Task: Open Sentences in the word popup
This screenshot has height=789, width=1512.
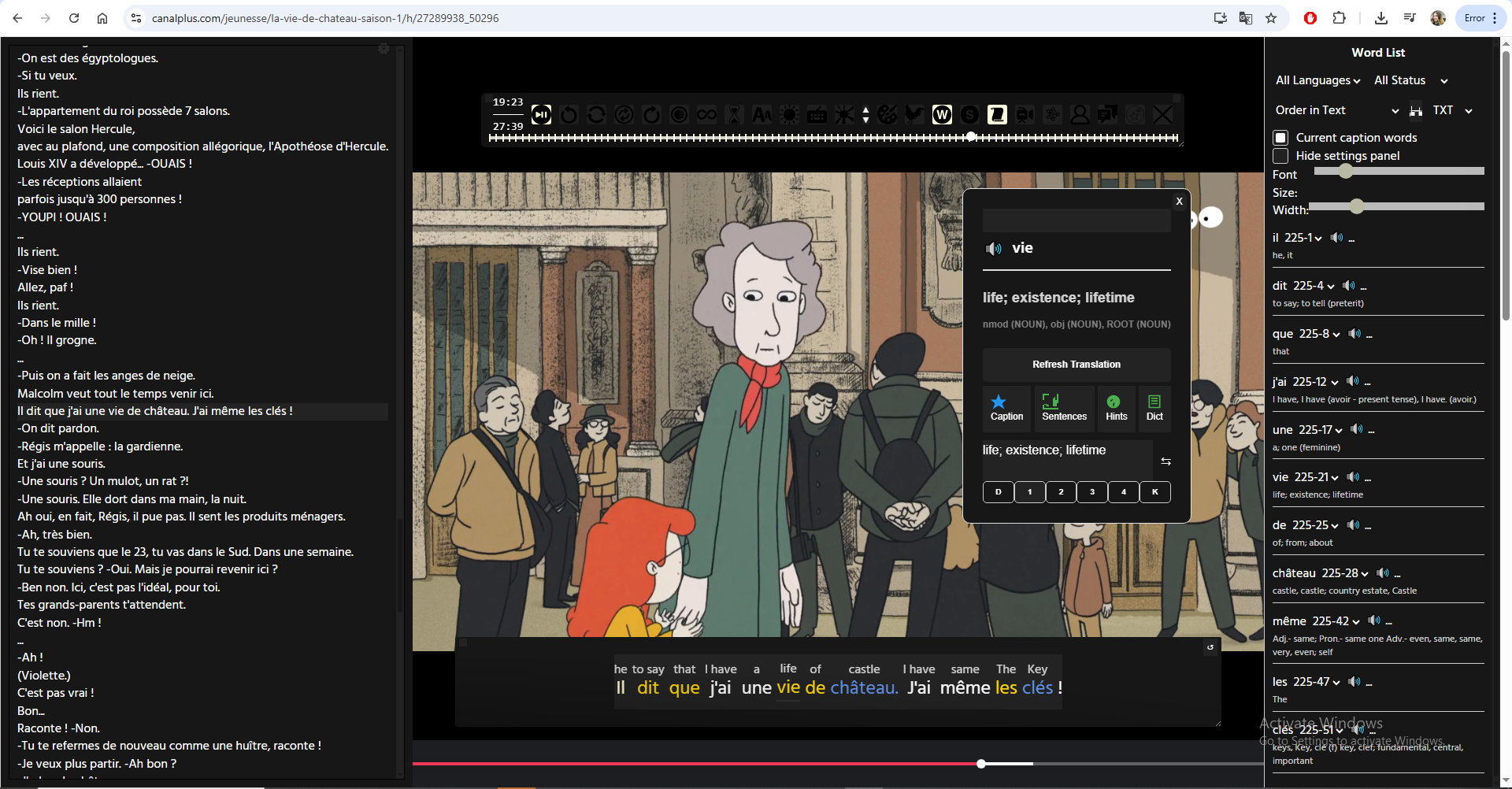Action: [1064, 408]
